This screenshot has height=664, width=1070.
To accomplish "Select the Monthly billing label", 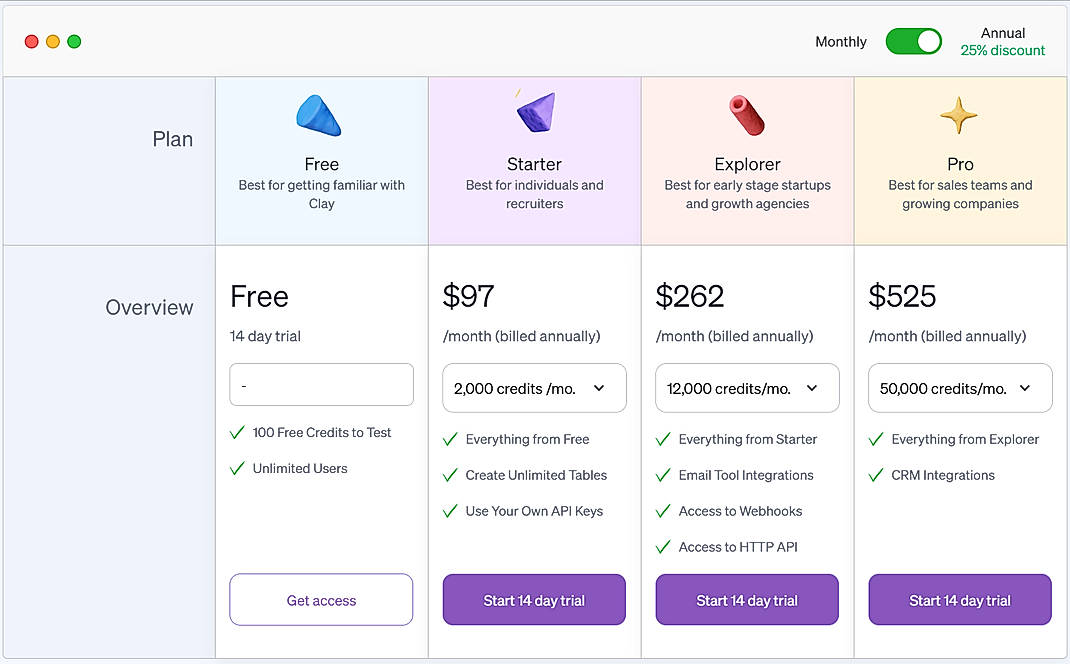I will click(840, 42).
